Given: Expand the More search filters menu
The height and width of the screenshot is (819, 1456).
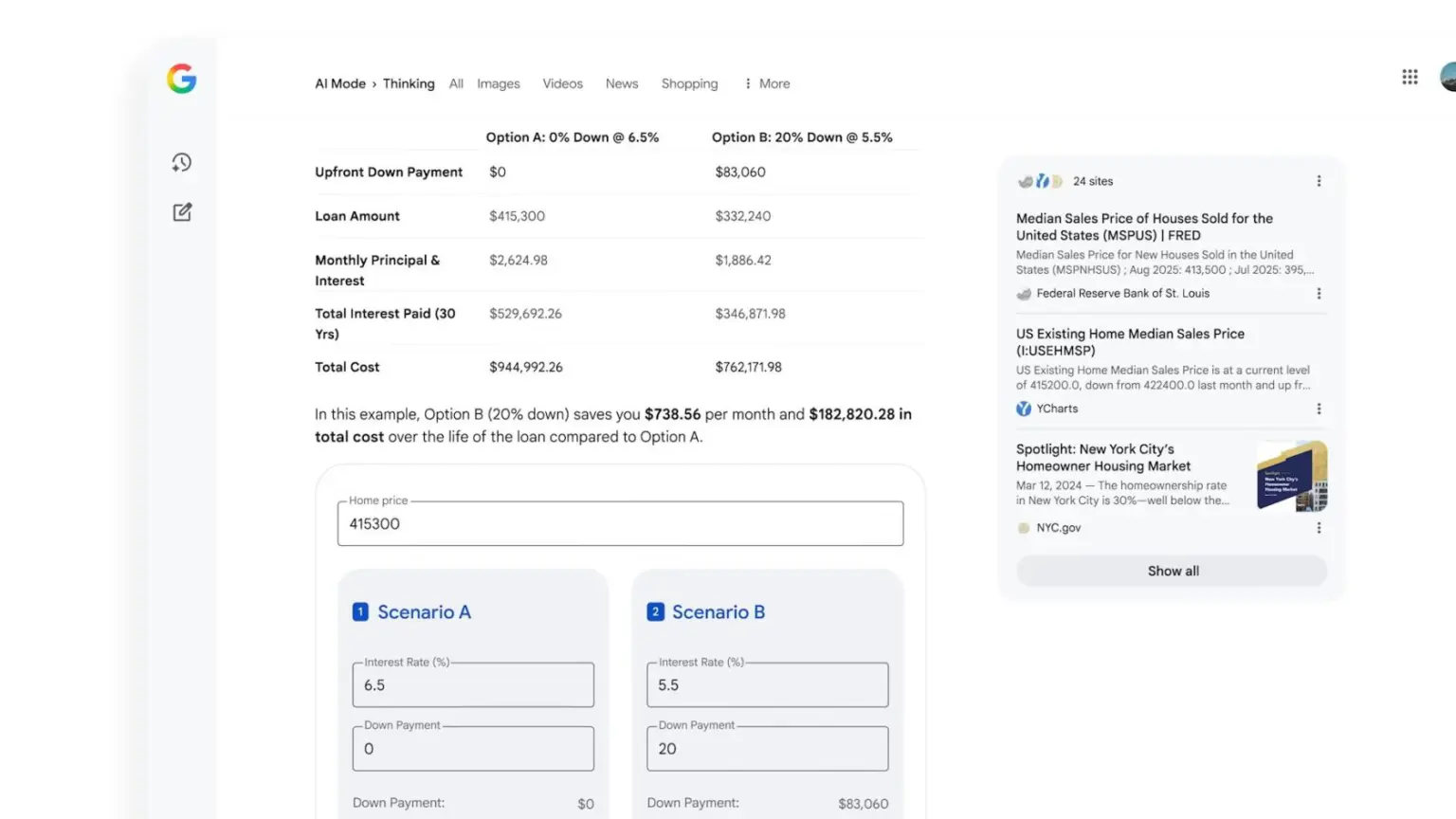Looking at the screenshot, I should (x=767, y=83).
